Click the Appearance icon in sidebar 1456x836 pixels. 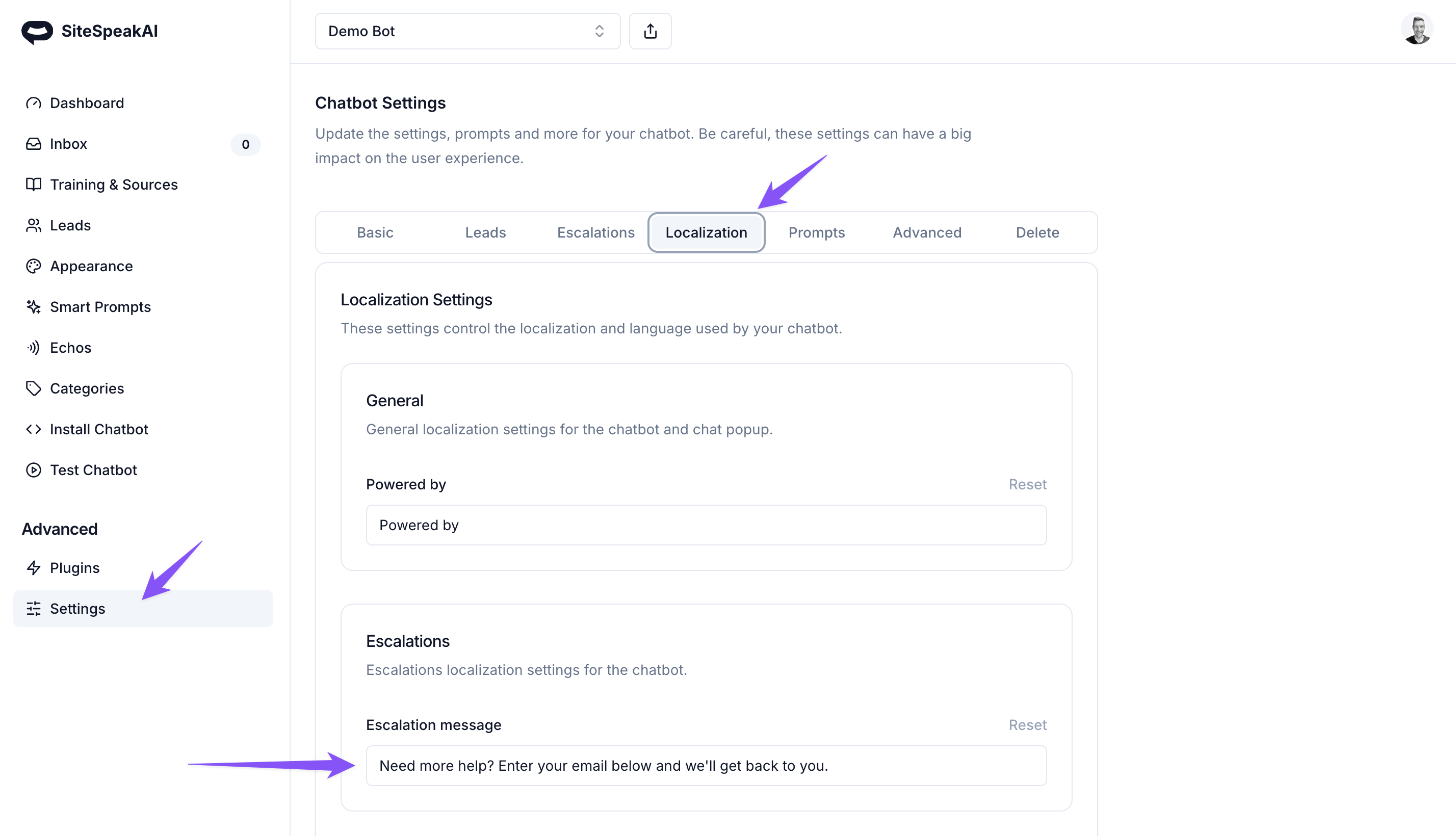coord(34,266)
